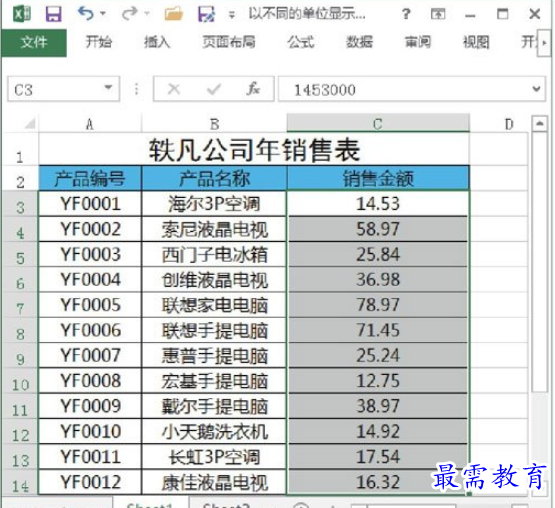
Task: Cancel the formula entry with X
Action: [x=174, y=89]
